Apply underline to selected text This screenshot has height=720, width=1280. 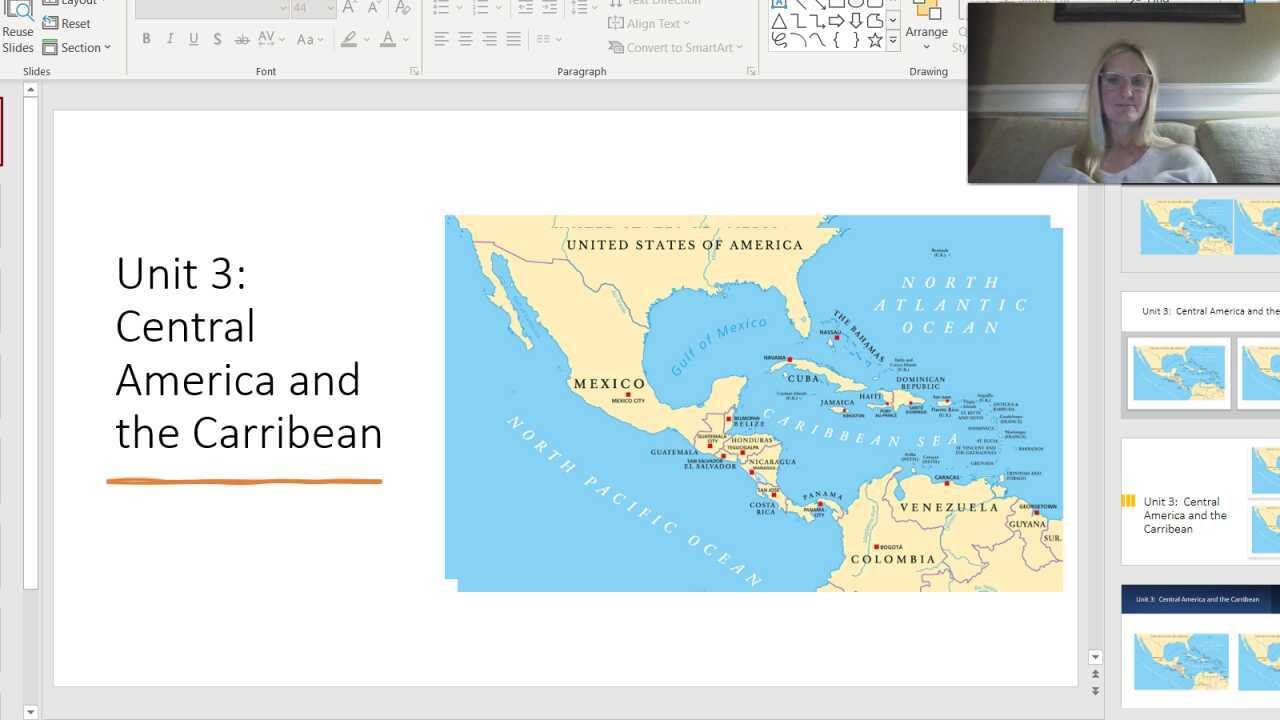[192, 39]
